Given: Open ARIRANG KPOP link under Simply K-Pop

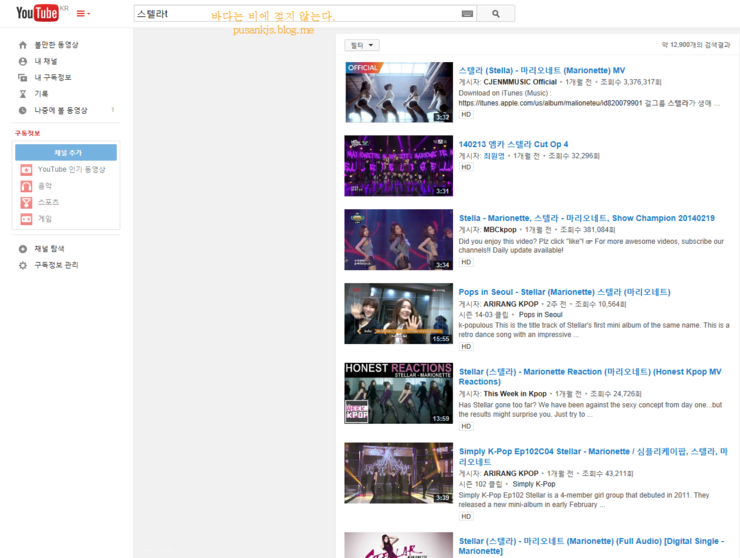Looking at the screenshot, I should pyautogui.click(x=511, y=473).
